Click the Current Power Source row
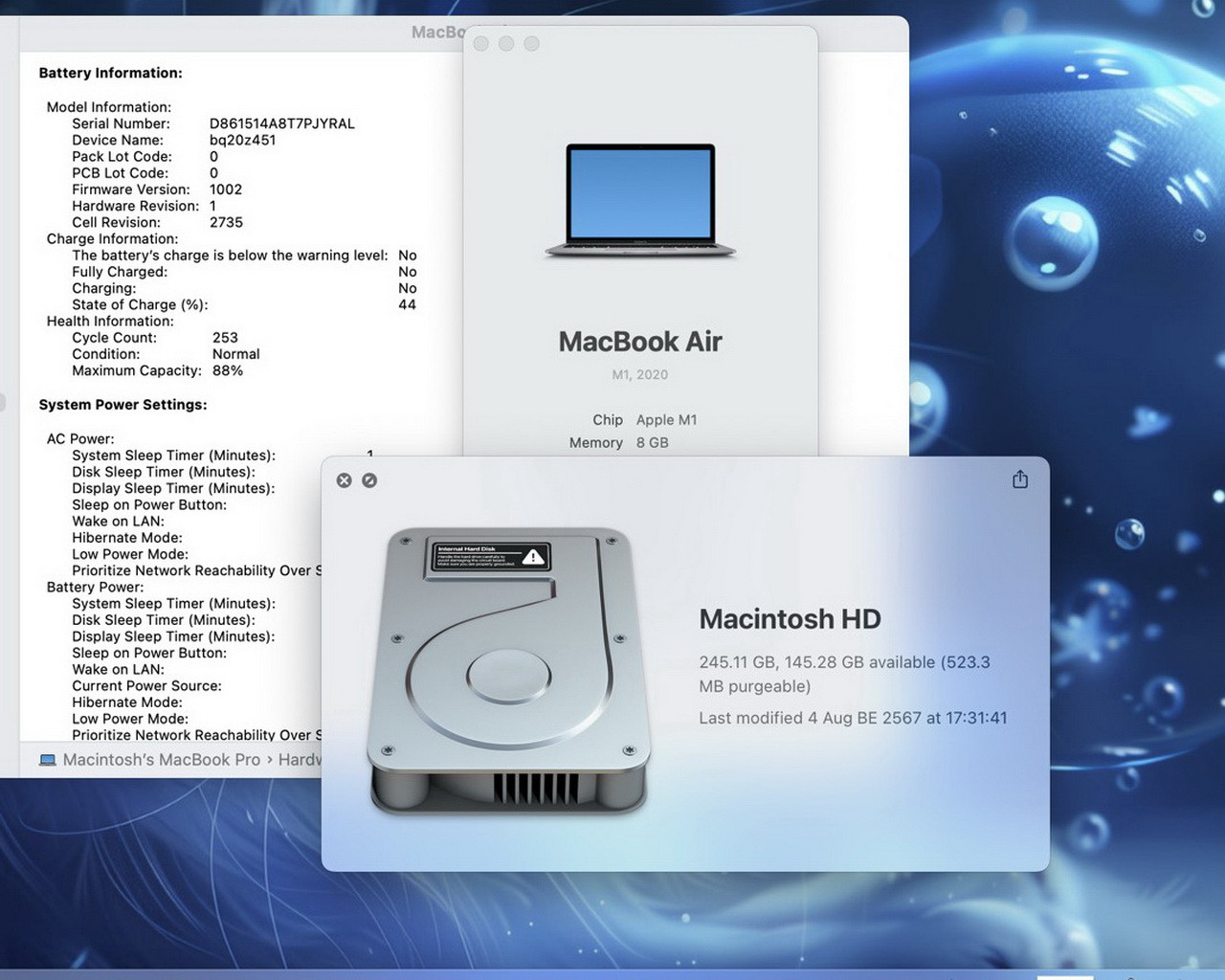 click(146, 686)
